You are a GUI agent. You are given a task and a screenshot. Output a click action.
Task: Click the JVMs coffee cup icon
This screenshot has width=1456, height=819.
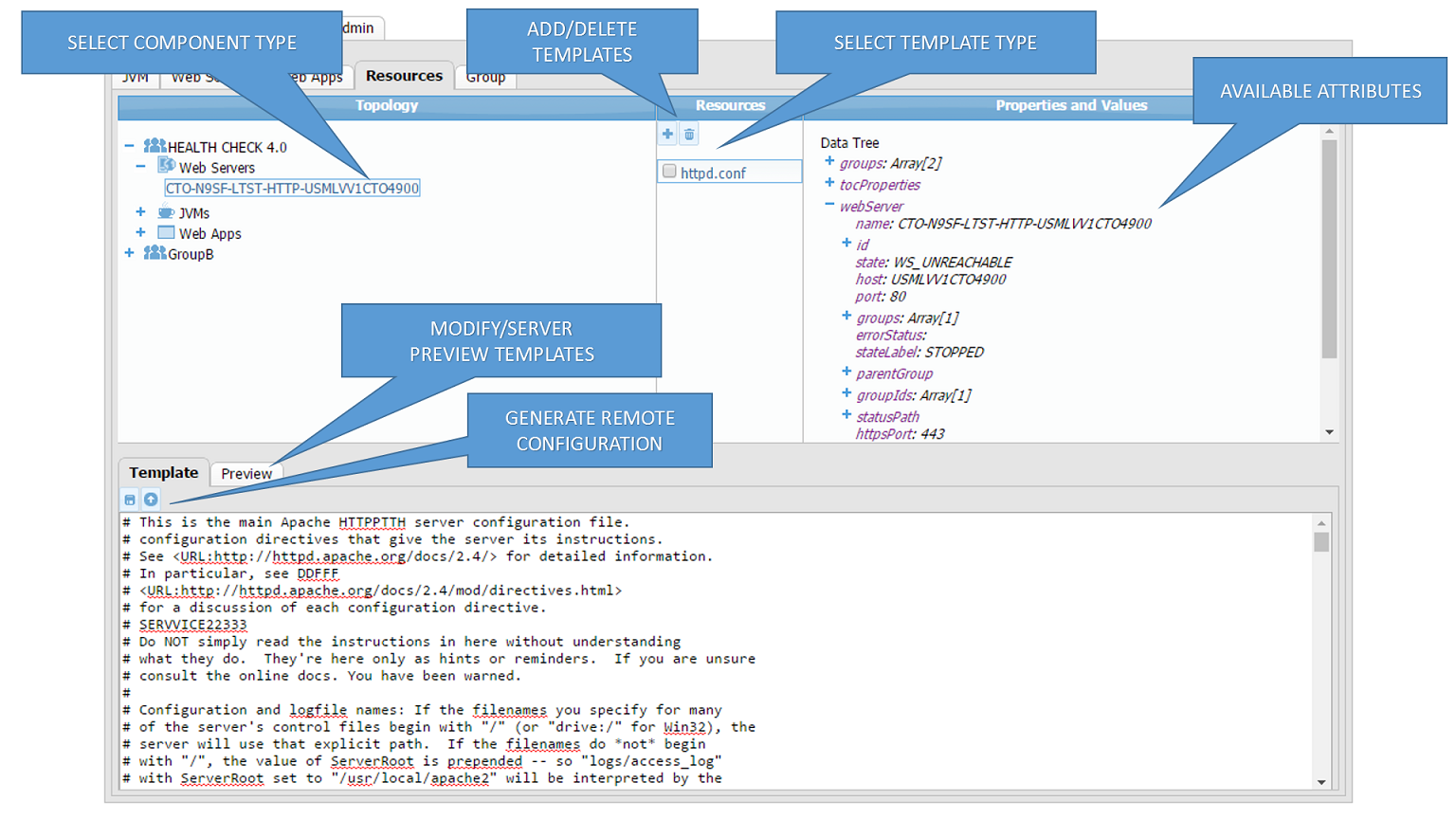click(x=166, y=212)
